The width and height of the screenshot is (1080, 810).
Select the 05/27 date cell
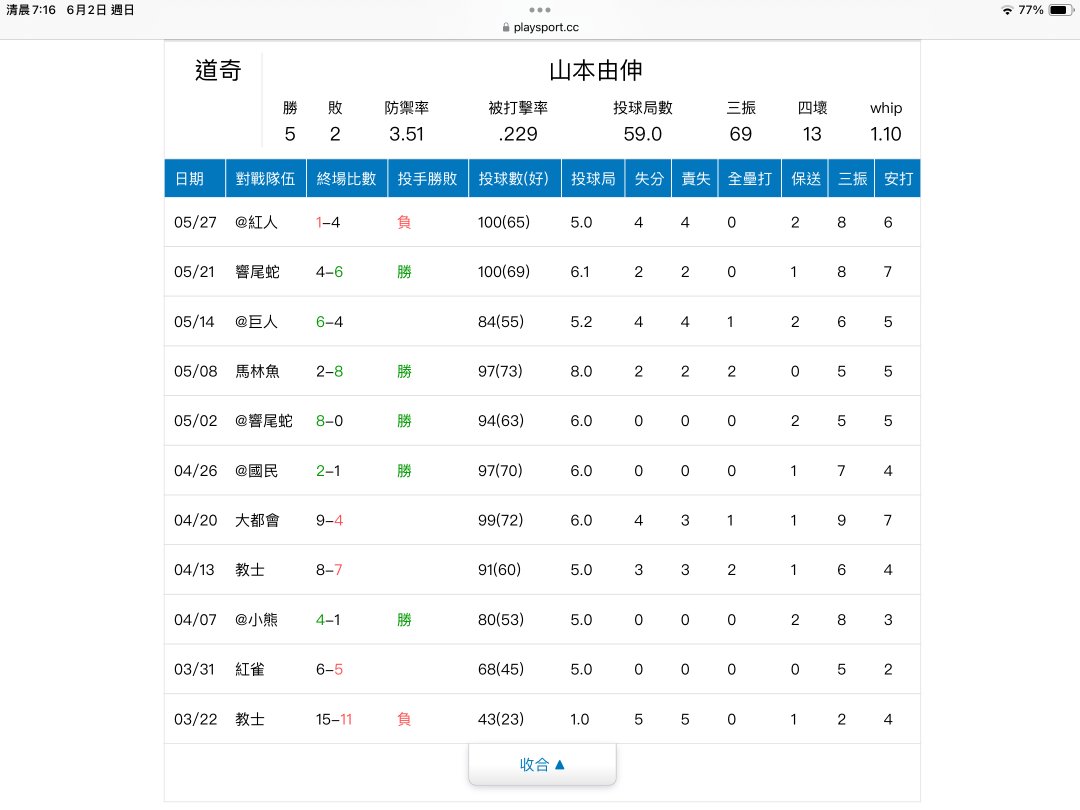pos(195,222)
